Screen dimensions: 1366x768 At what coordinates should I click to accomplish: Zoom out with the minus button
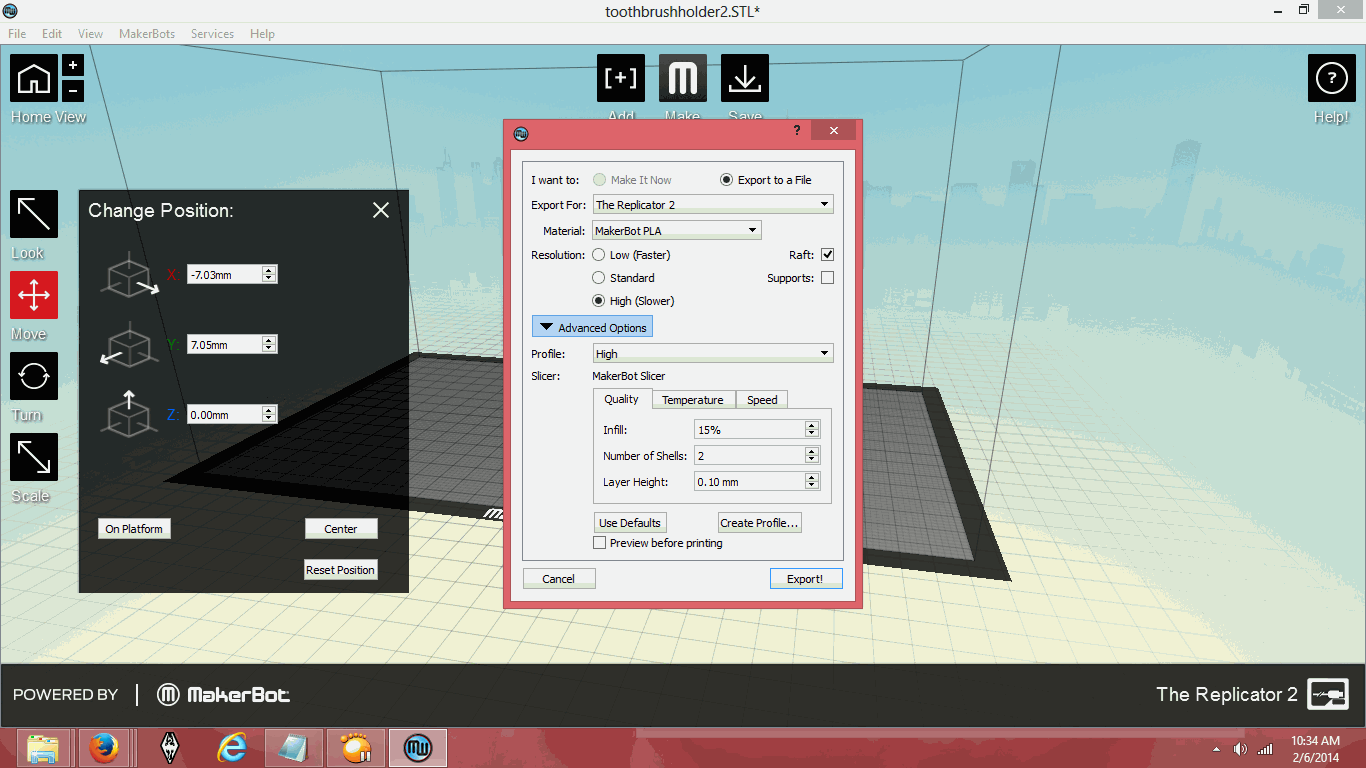coord(73,91)
